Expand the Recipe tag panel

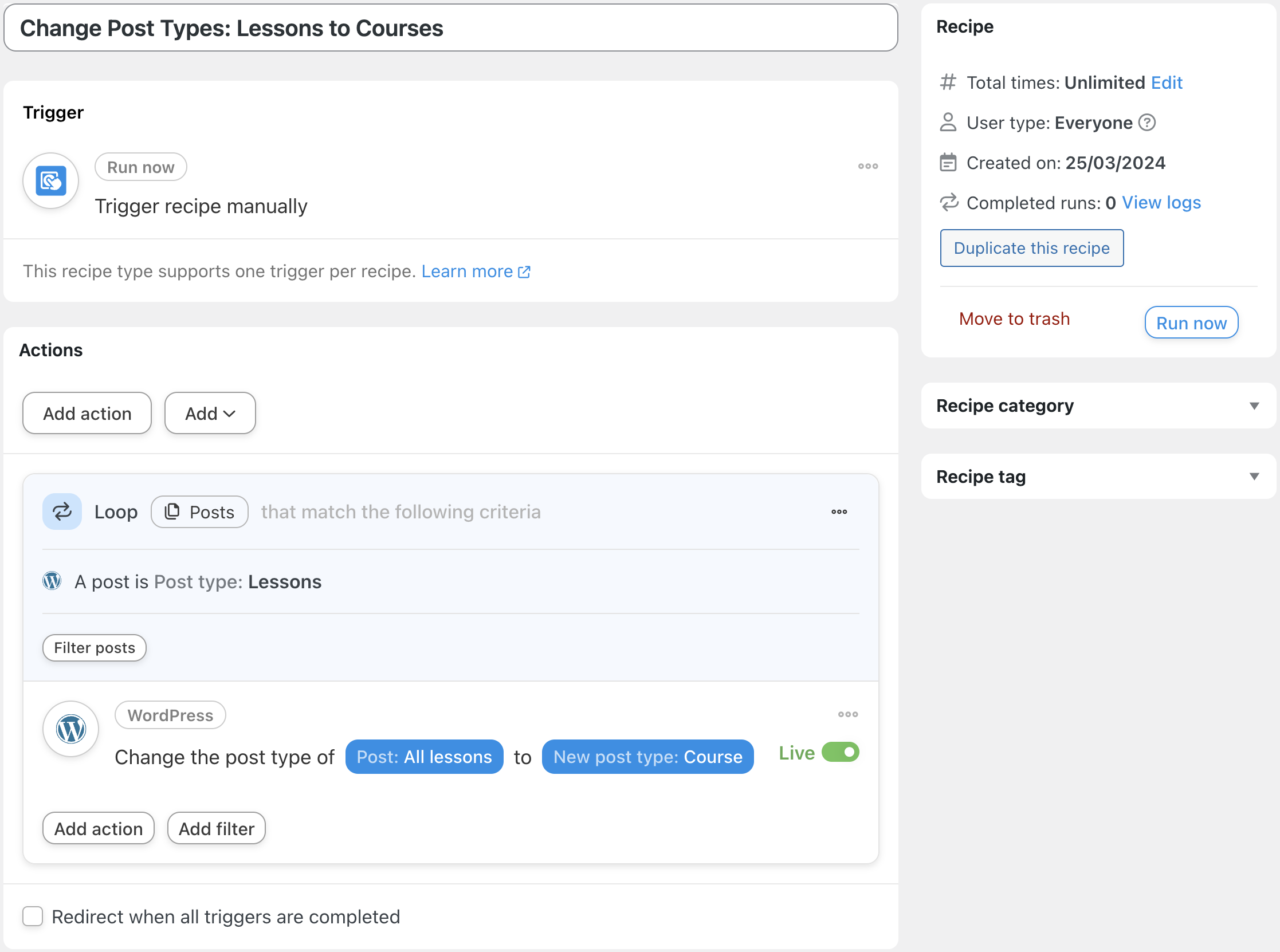[x=1255, y=477]
